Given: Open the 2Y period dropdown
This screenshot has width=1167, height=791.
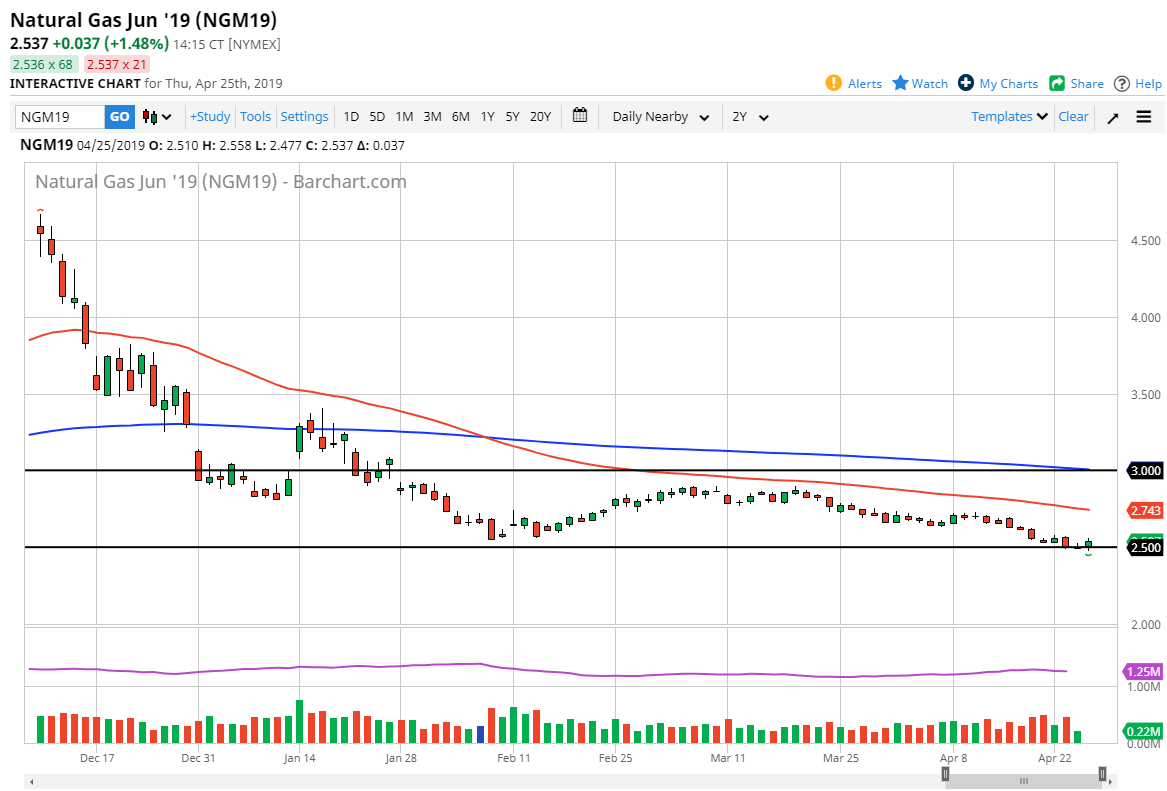Looking at the screenshot, I should (x=750, y=117).
